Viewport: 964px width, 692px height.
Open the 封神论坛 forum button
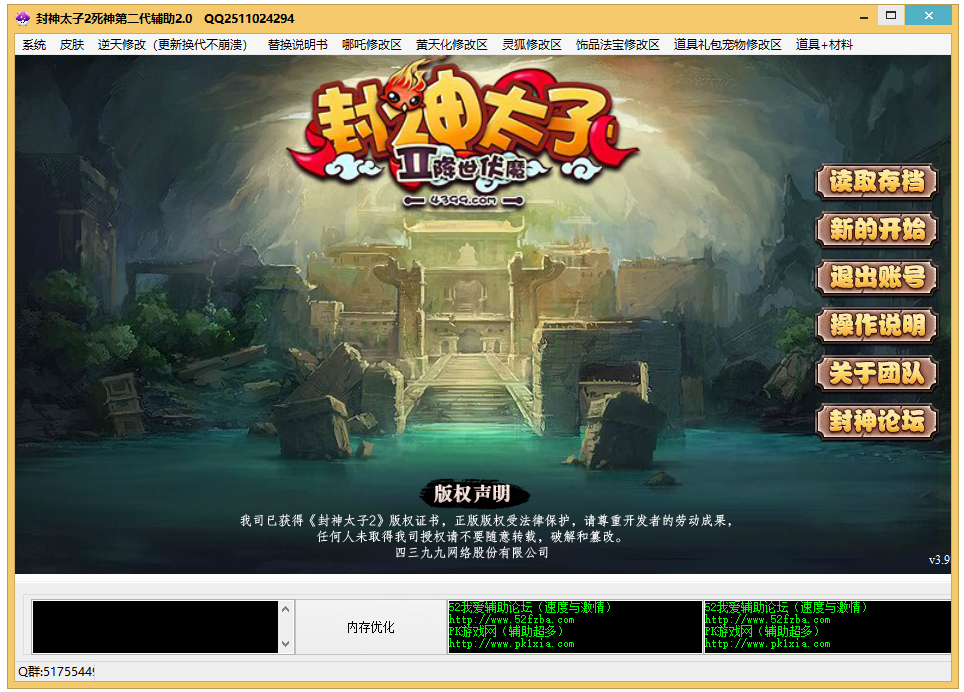876,421
